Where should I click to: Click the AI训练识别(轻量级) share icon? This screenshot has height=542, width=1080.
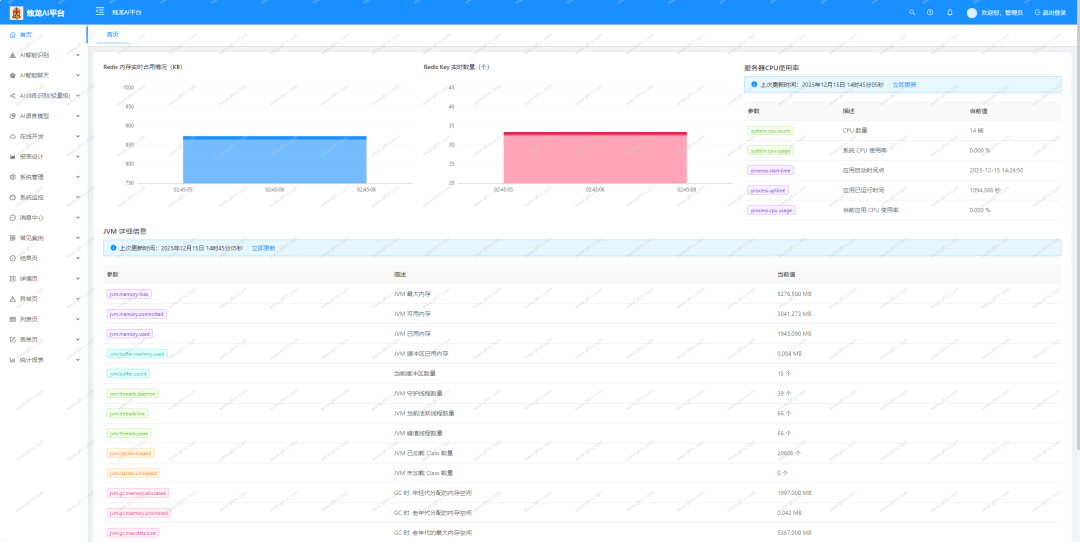12,96
